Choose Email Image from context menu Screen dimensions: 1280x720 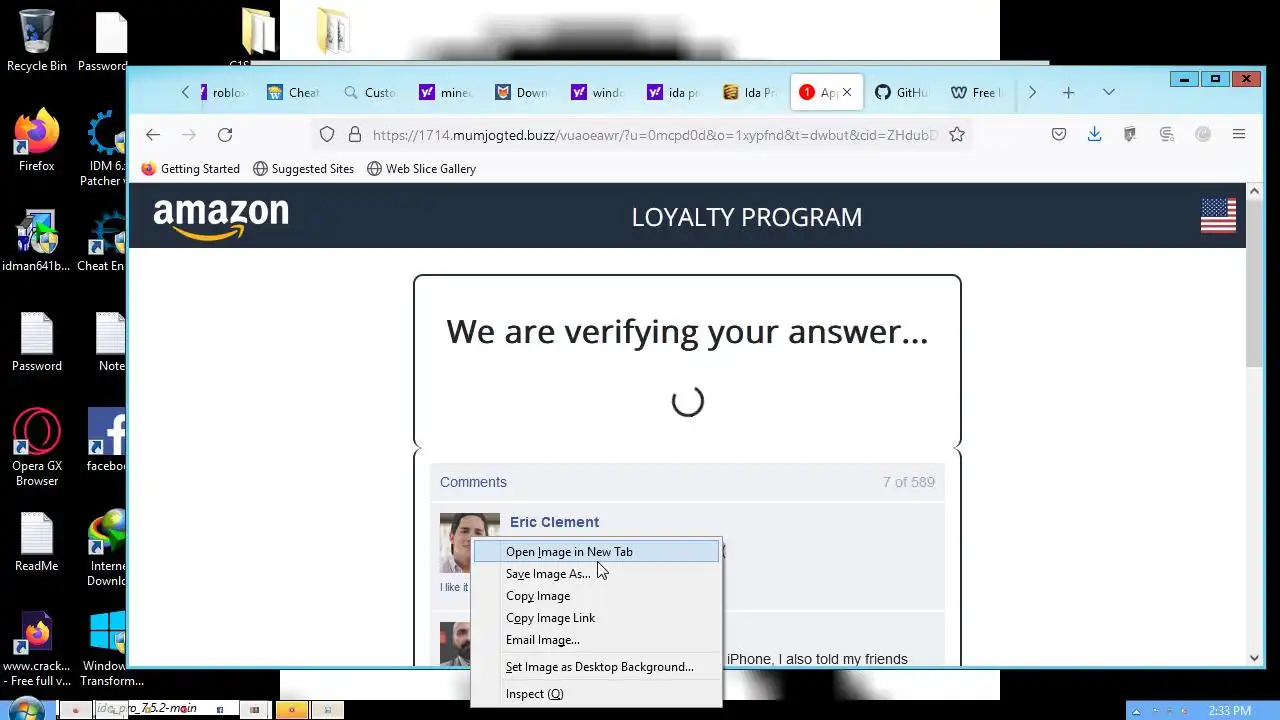pos(596,640)
